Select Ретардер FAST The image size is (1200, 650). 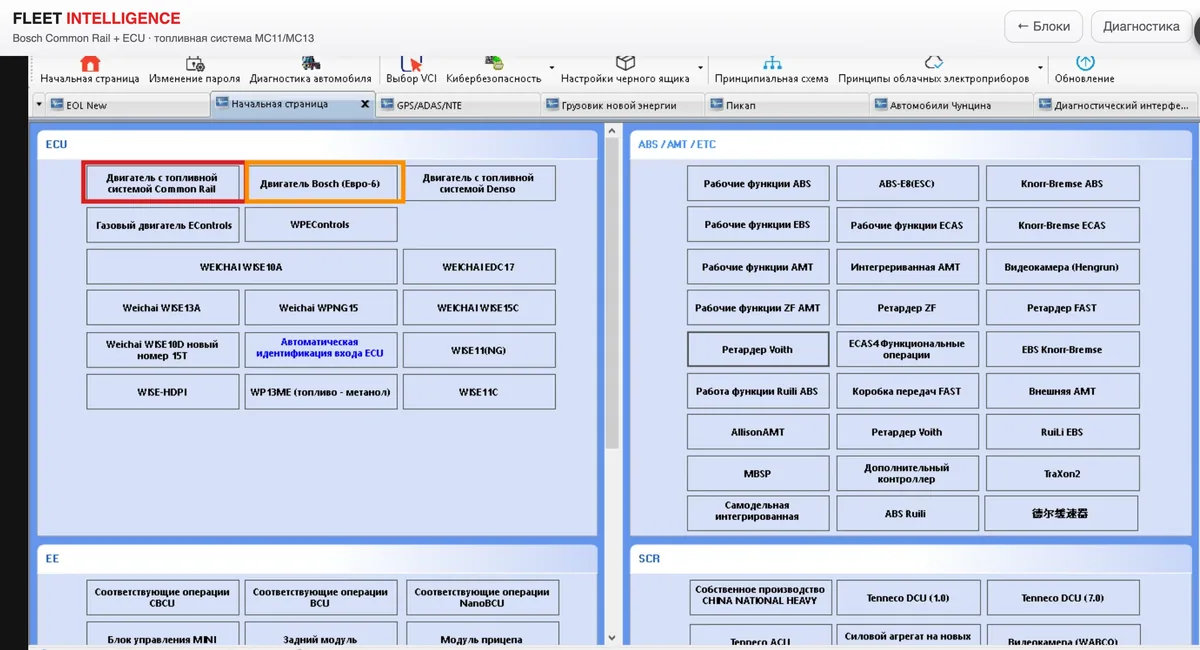pyautogui.click(x=1062, y=308)
